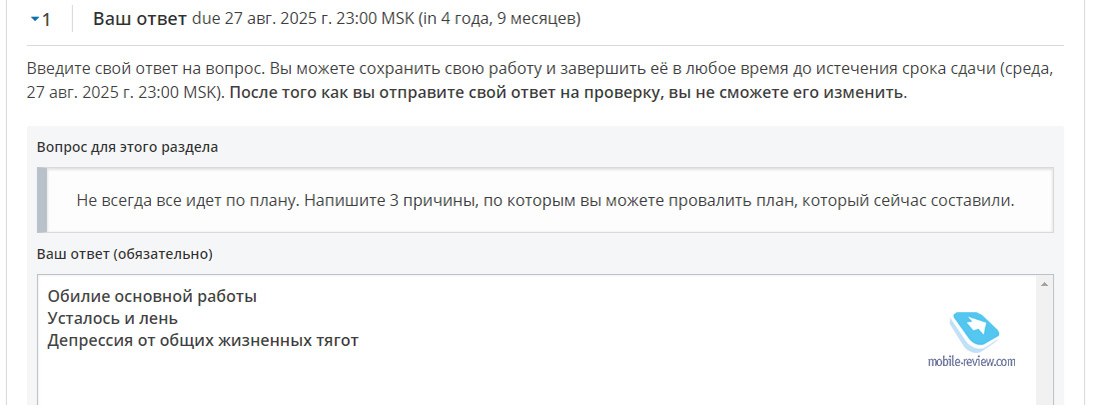1100x405 pixels.
Task: Click the step number 1 label
Action: (46, 20)
